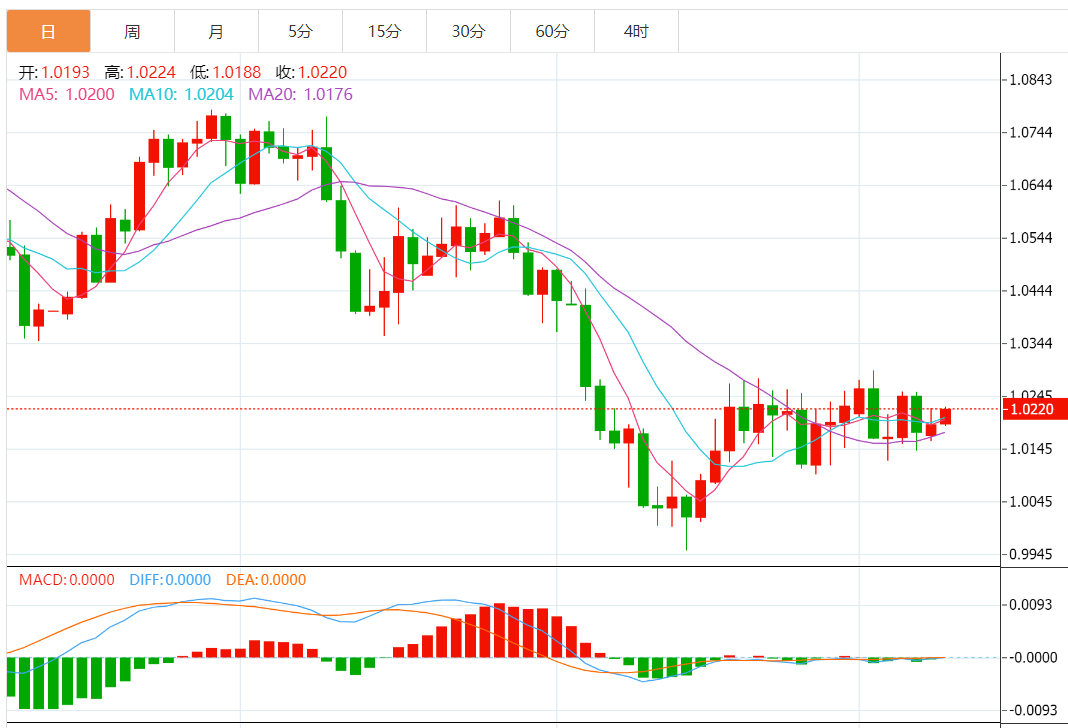
Task: Click the 1.0444 price axis label
Action: [x=1031, y=291]
